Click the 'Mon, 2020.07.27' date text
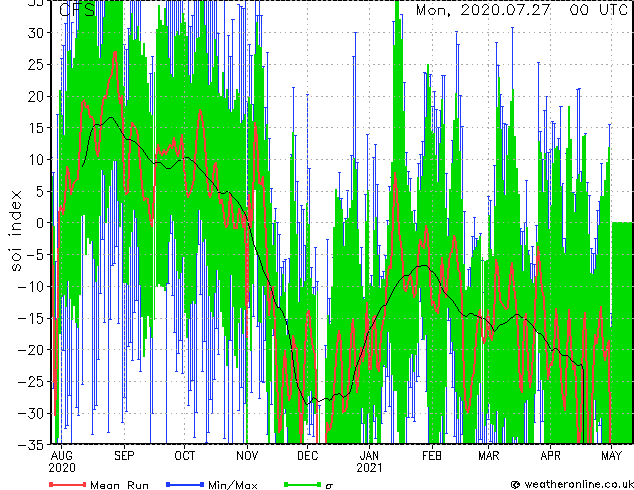Screen dimensions: 634x490 [483, 10]
